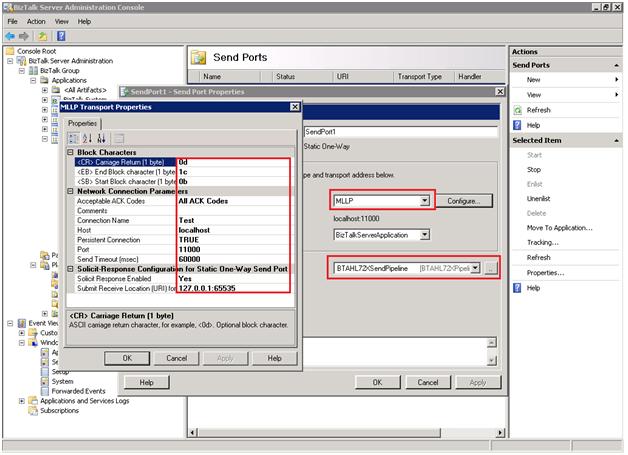The width and height of the screenshot is (628, 455).
Task: Click Send Timeout value 60000
Action: (x=189, y=259)
